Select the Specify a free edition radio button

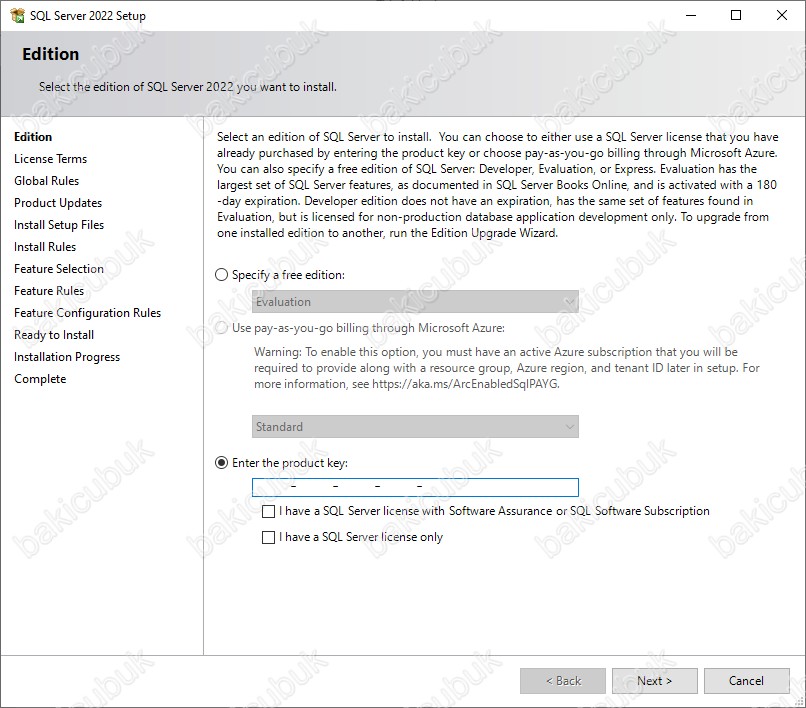(222, 275)
